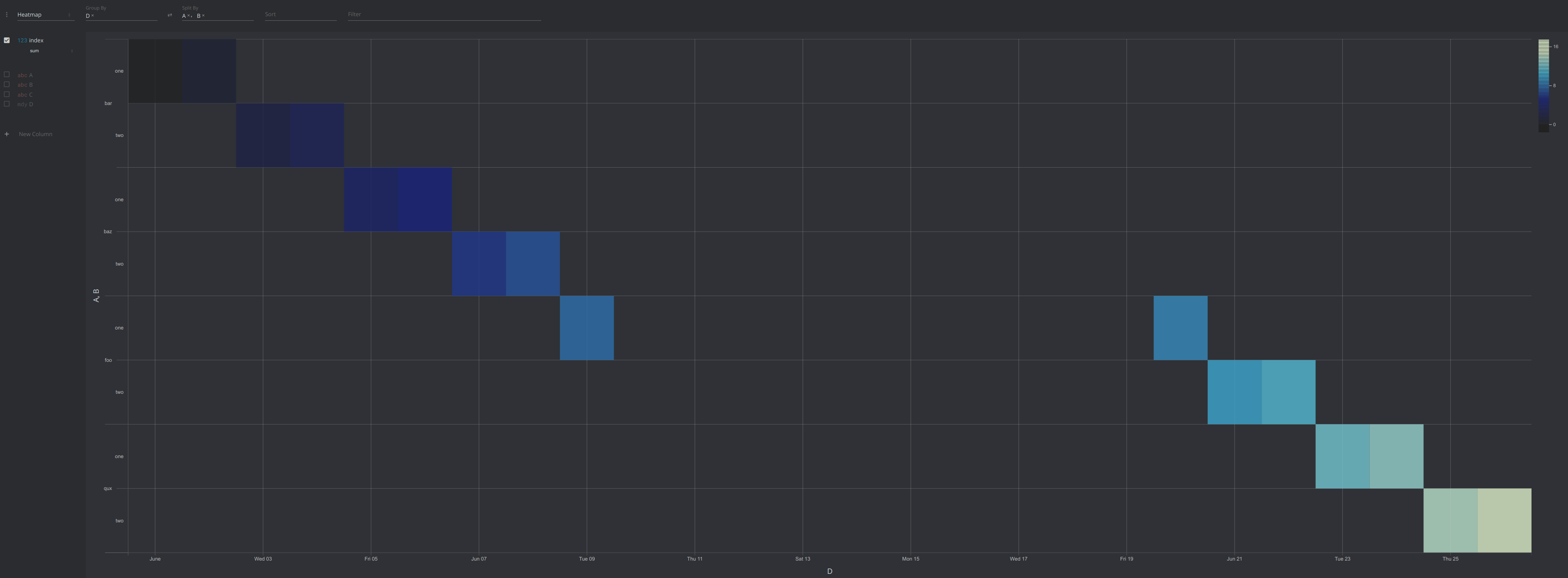Click the heatmap color legend bar
The image size is (1568, 578).
(1543, 85)
